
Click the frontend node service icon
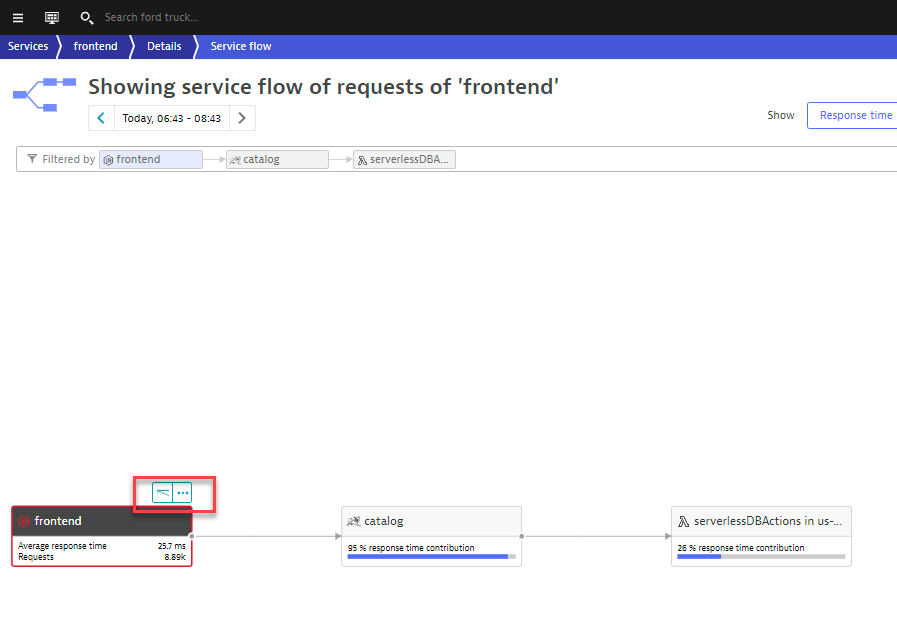pyautogui.click(x=24, y=521)
